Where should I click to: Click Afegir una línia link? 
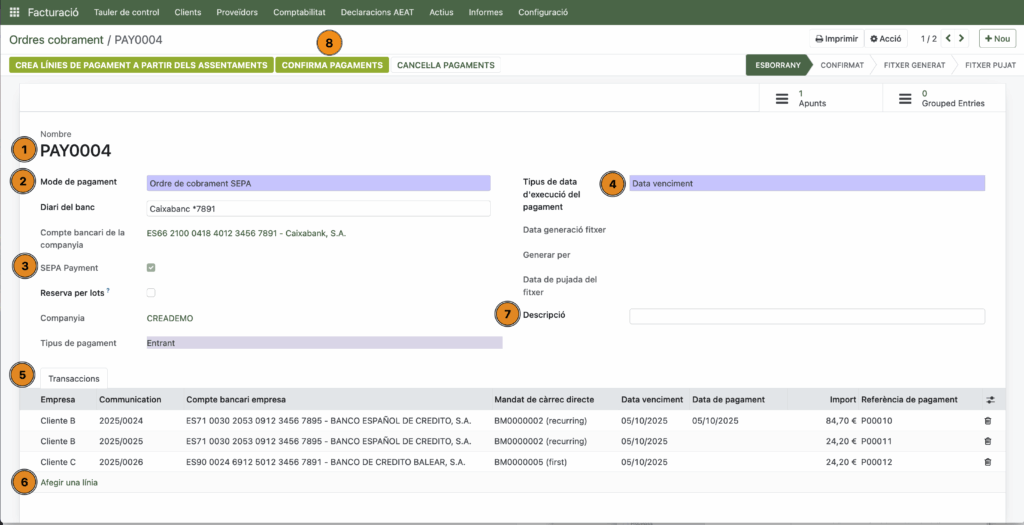[69, 483]
